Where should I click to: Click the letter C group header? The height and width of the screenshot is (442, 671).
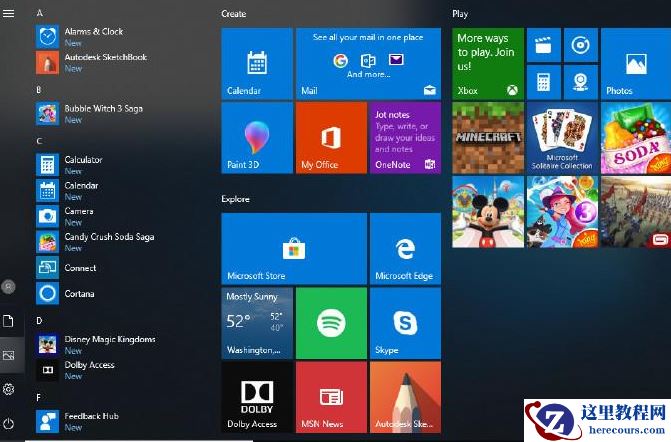coord(39,141)
